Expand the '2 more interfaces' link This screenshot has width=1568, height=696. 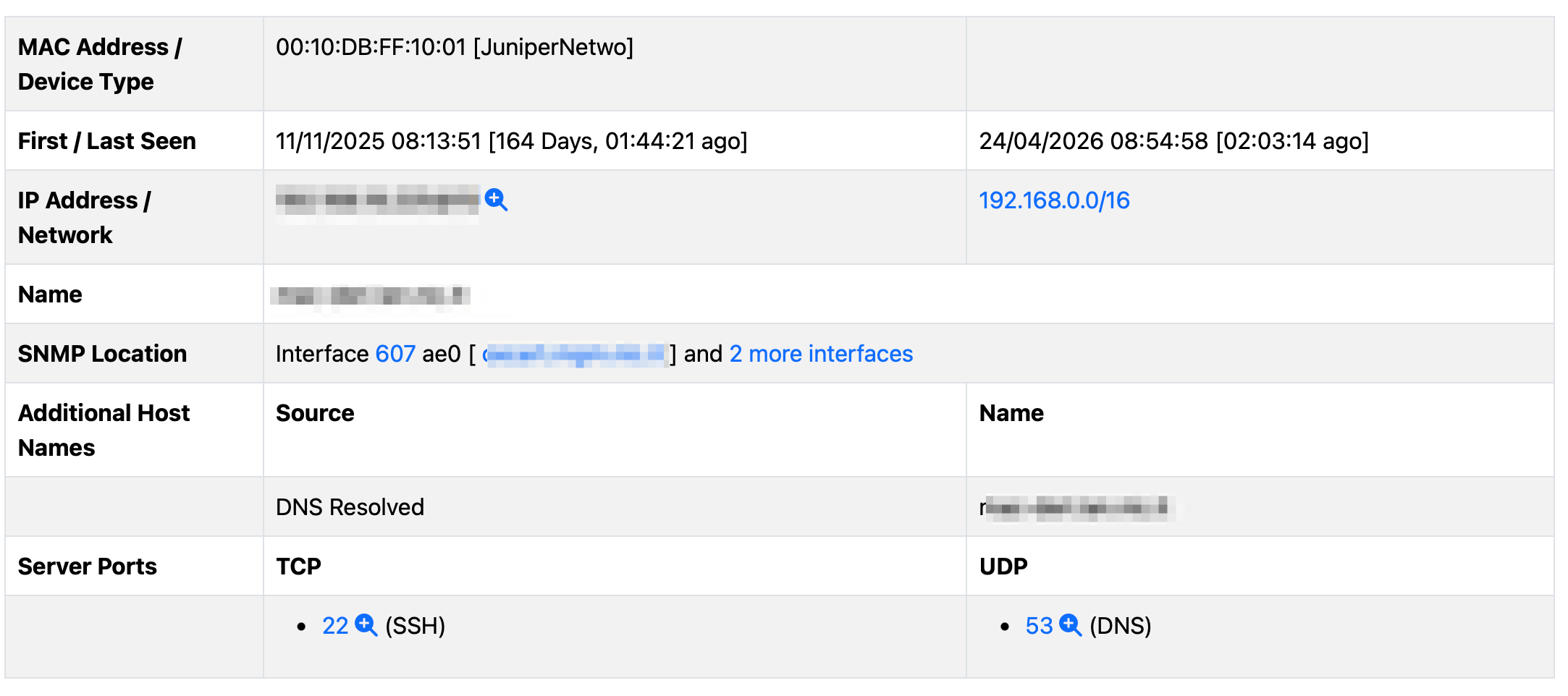click(821, 354)
